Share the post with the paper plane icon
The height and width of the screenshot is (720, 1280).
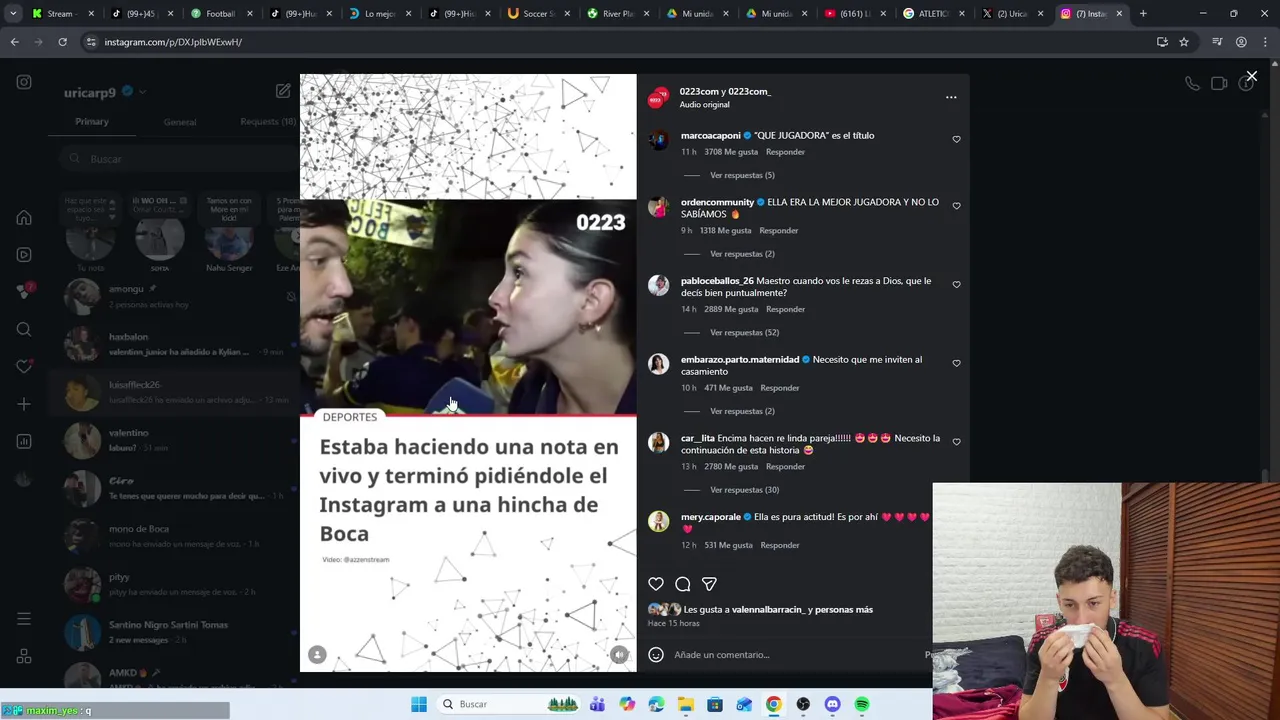pos(709,584)
